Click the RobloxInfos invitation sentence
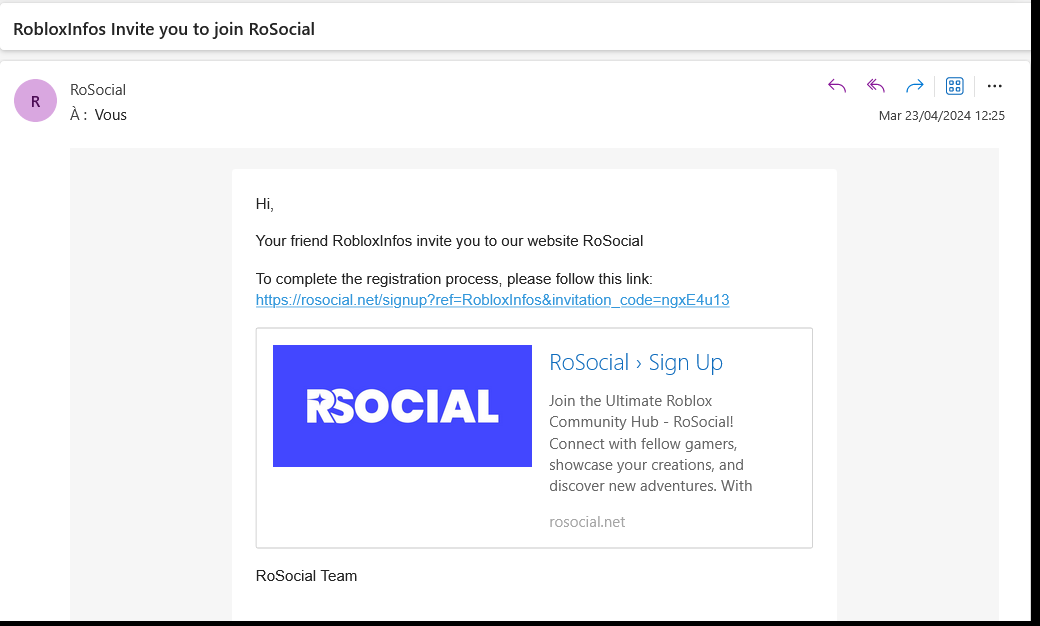This screenshot has width=1040, height=626. coord(449,241)
